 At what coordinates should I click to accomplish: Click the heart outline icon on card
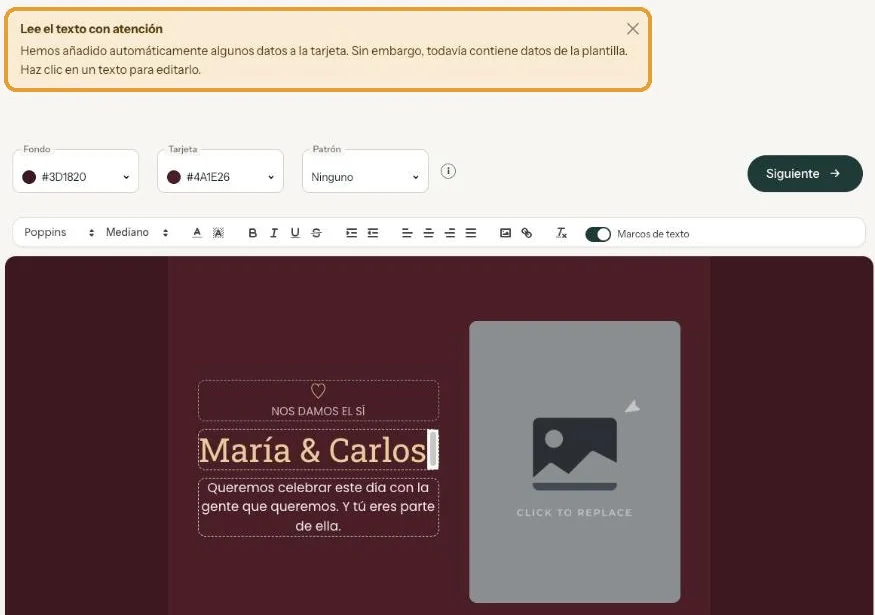[318, 391]
